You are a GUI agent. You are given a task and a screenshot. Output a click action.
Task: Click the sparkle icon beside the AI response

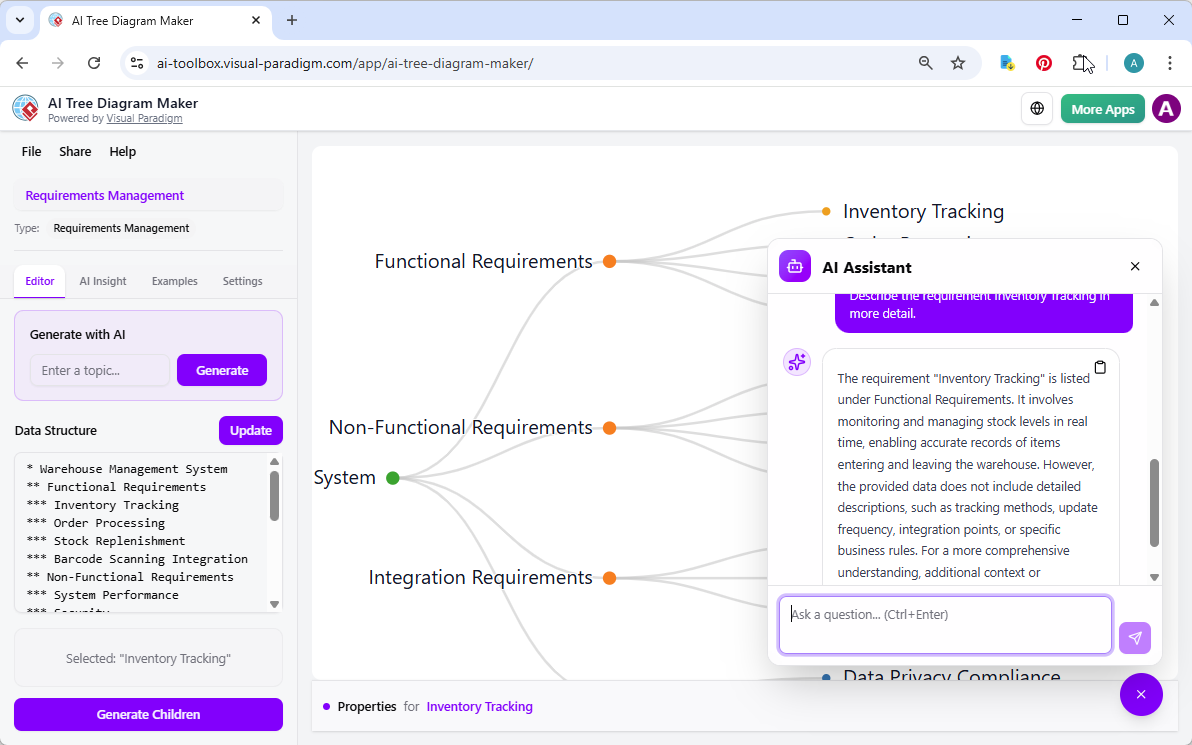tap(797, 362)
